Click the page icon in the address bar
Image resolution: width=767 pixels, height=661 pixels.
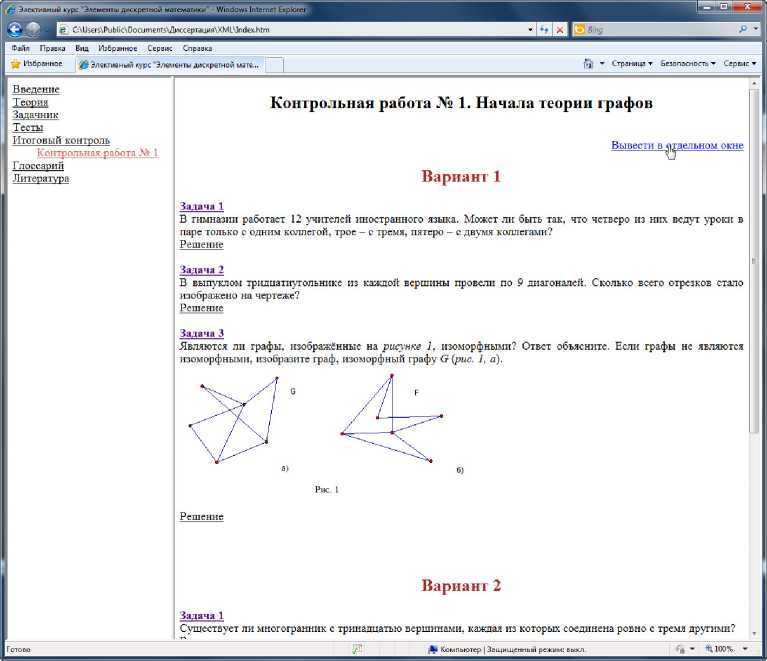click(x=63, y=30)
